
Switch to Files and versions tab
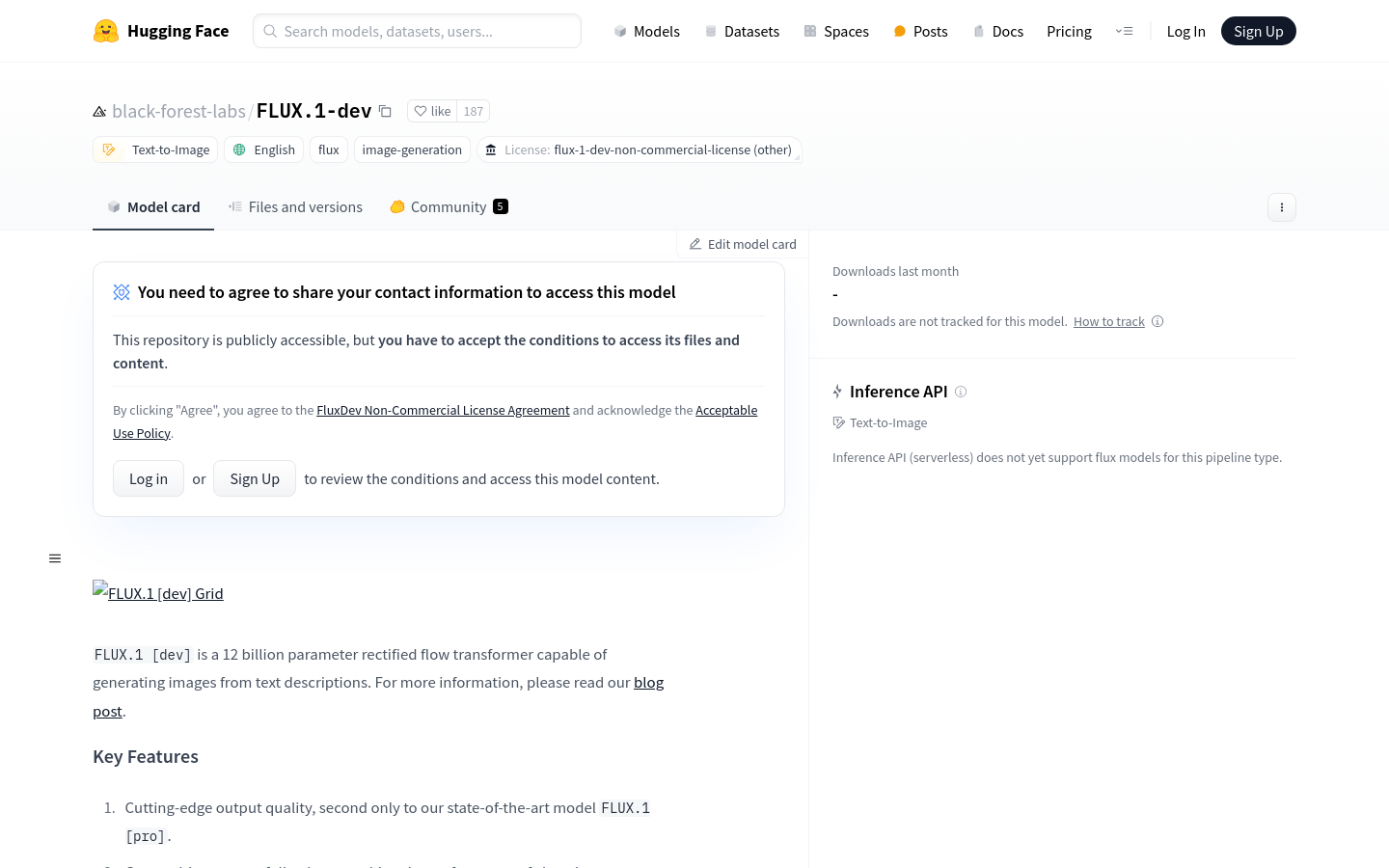click(x=295, y=206)
